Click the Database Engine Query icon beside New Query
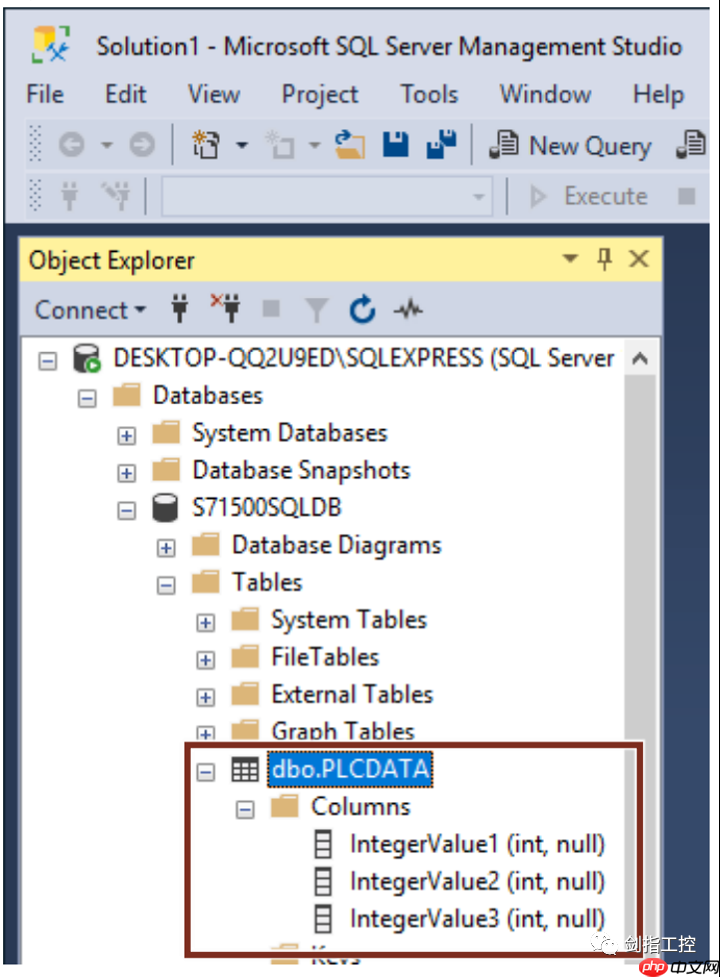Image resolution: width=720 pixels, height=977 pixels. tap(691, 145)
